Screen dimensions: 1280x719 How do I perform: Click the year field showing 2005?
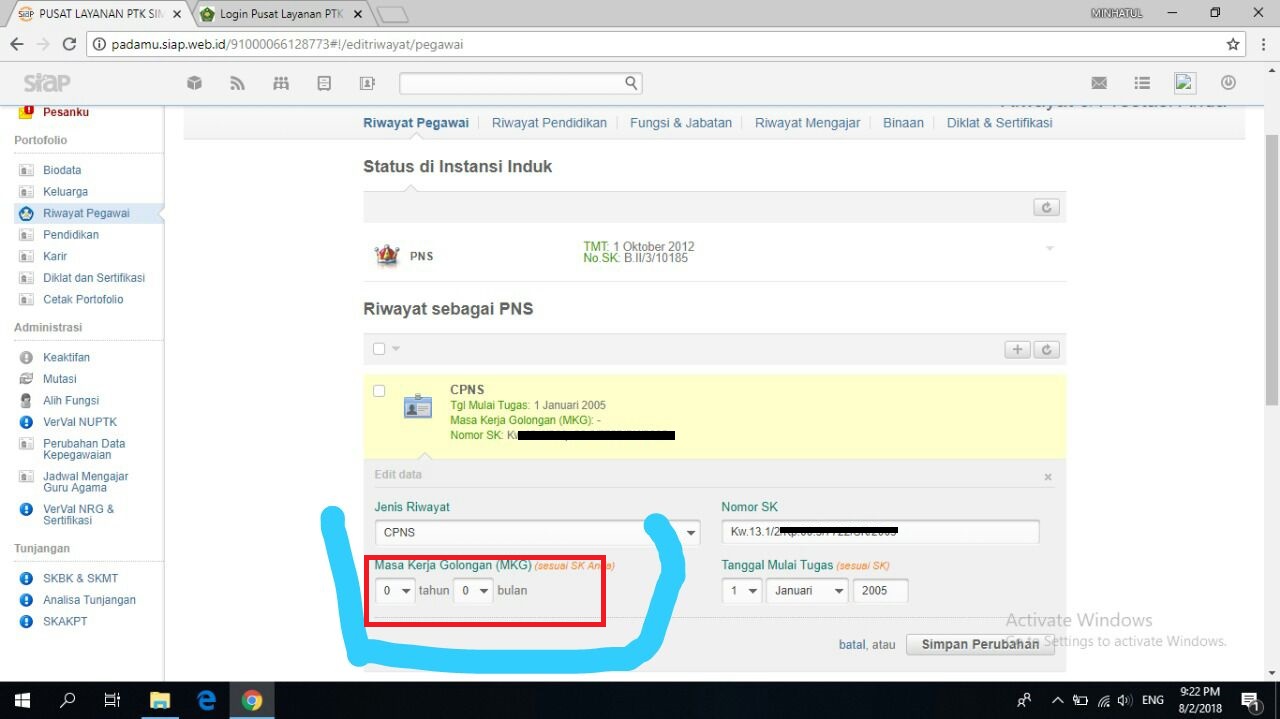(x=880, y=591)
